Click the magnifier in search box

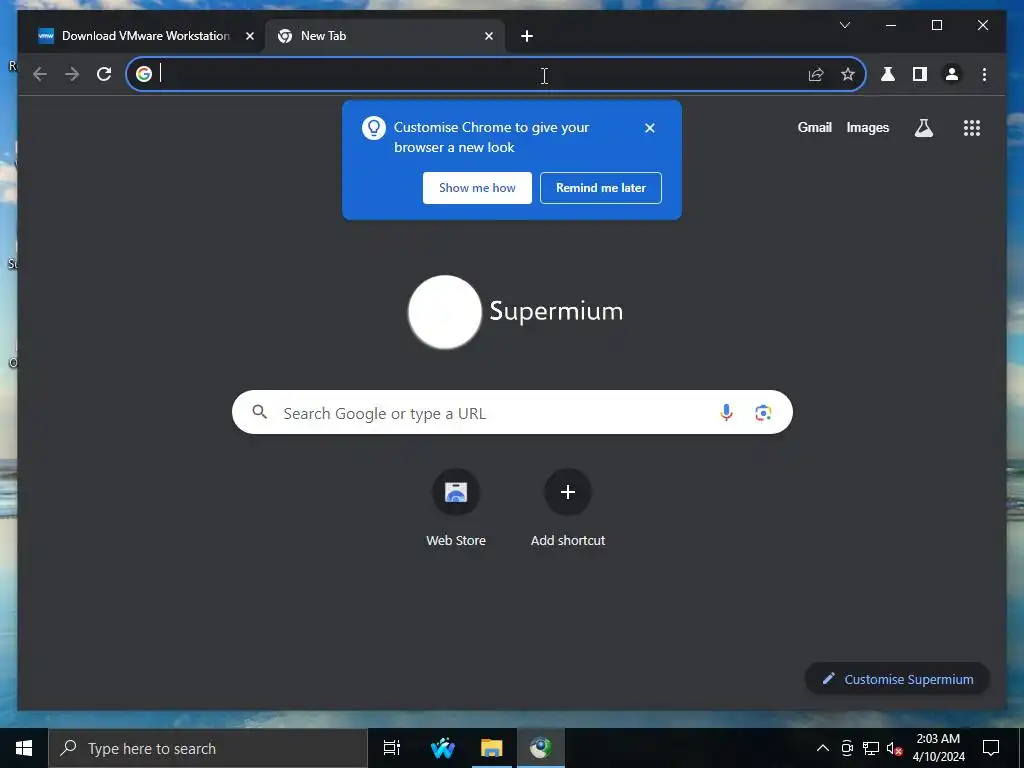pyautogui.click(x=260, y=412)
